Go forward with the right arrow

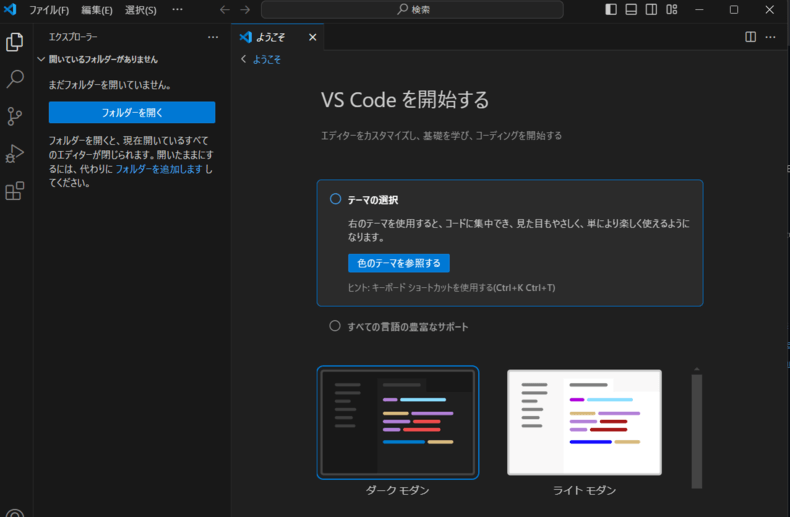(245, 10)
